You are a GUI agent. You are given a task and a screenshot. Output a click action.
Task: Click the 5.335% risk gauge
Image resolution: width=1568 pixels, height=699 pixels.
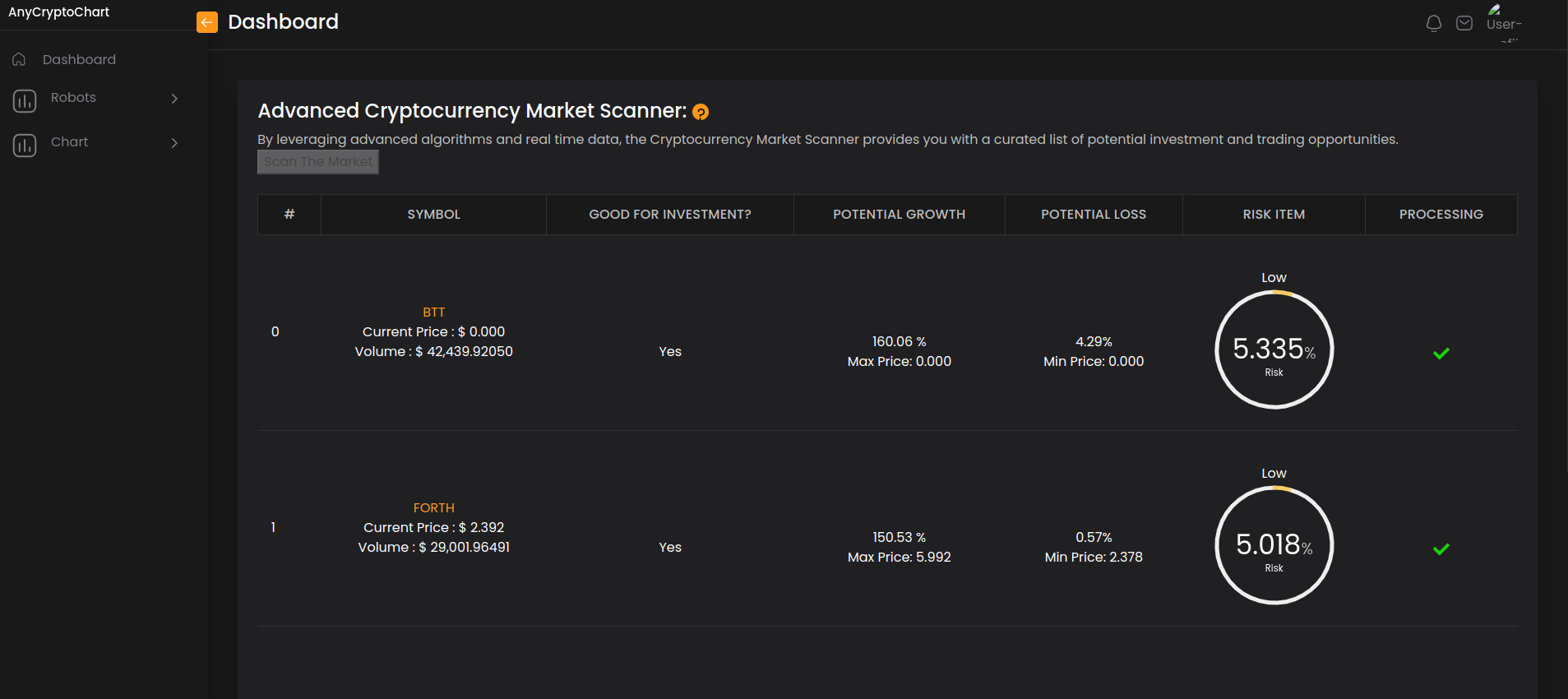coord(1274,349)
